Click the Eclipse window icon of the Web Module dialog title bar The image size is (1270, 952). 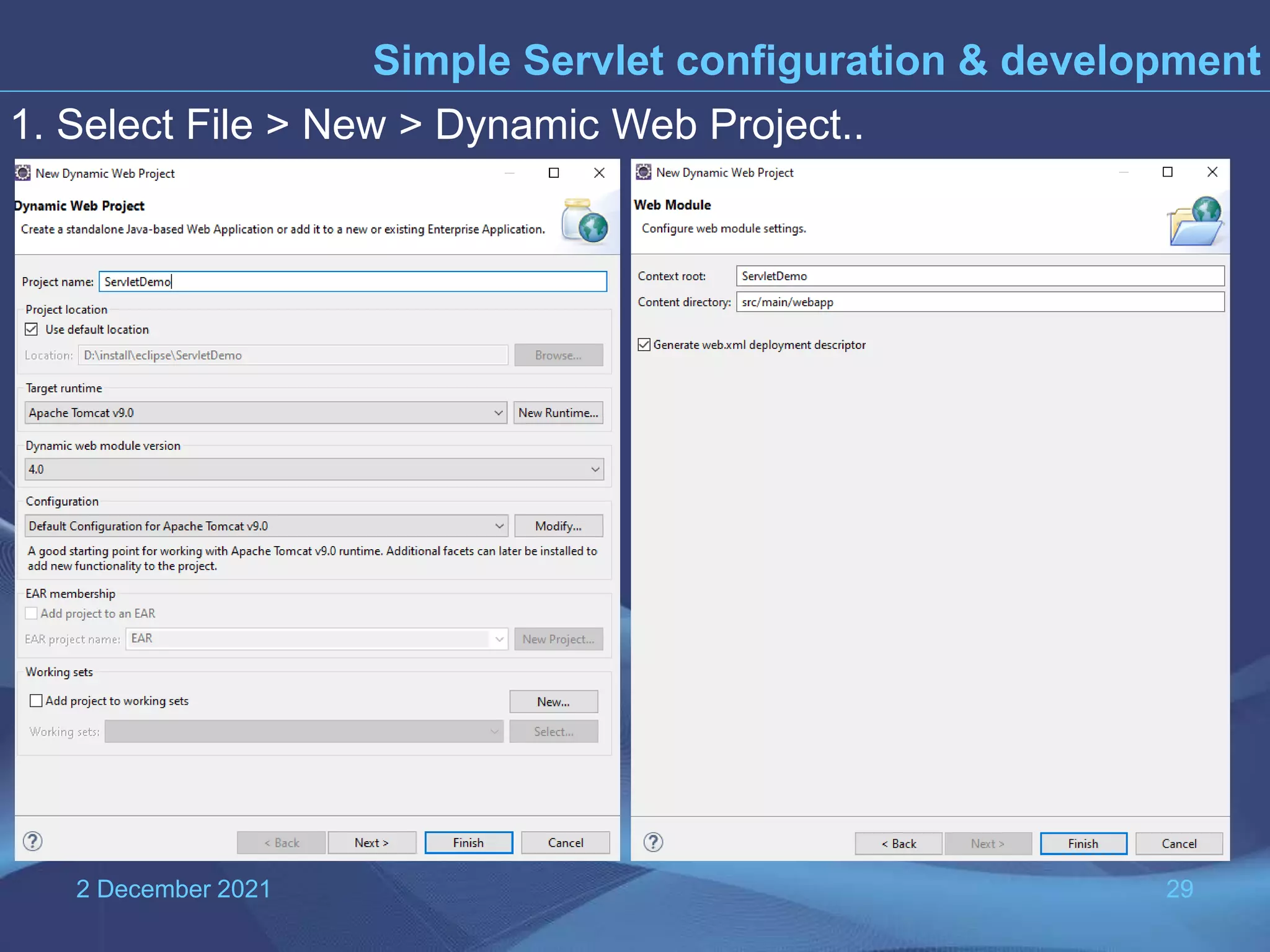[x=644, y=172]
